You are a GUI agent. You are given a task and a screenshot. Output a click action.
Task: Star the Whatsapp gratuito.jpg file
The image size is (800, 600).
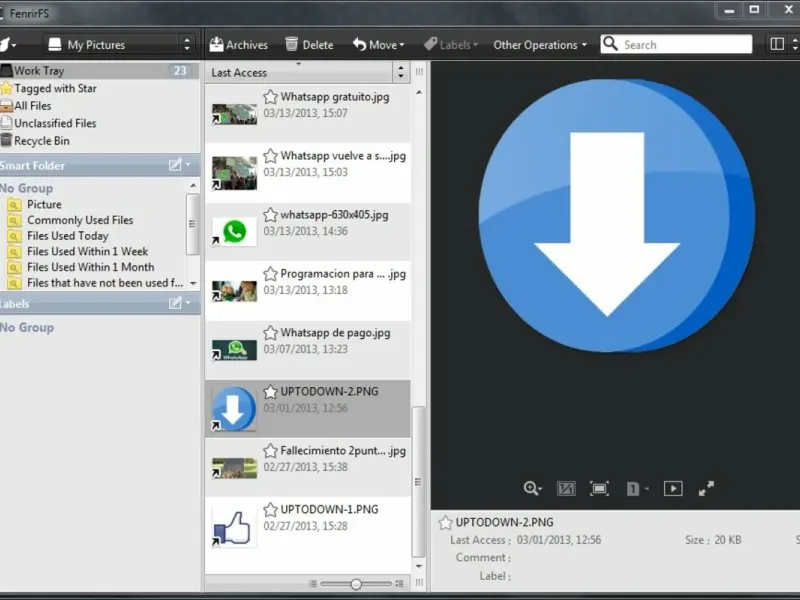click(270, 97)
